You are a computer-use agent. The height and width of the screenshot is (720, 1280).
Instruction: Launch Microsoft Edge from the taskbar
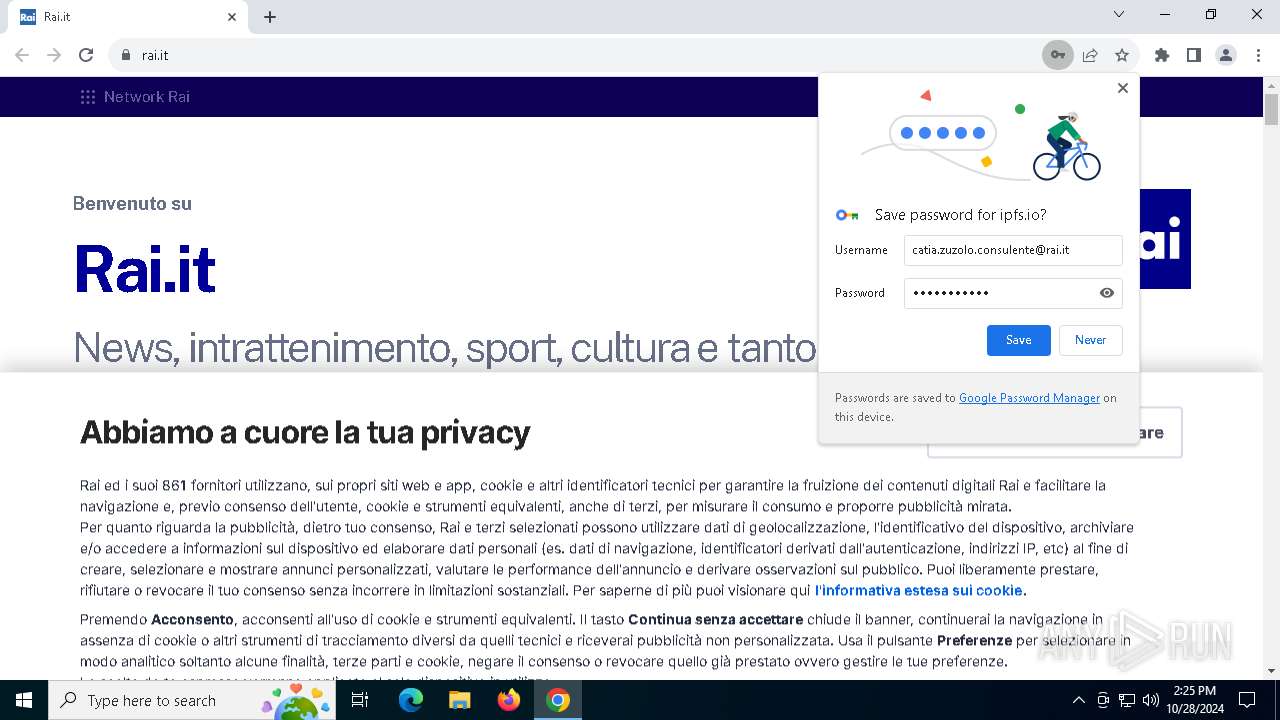point(411,700)
